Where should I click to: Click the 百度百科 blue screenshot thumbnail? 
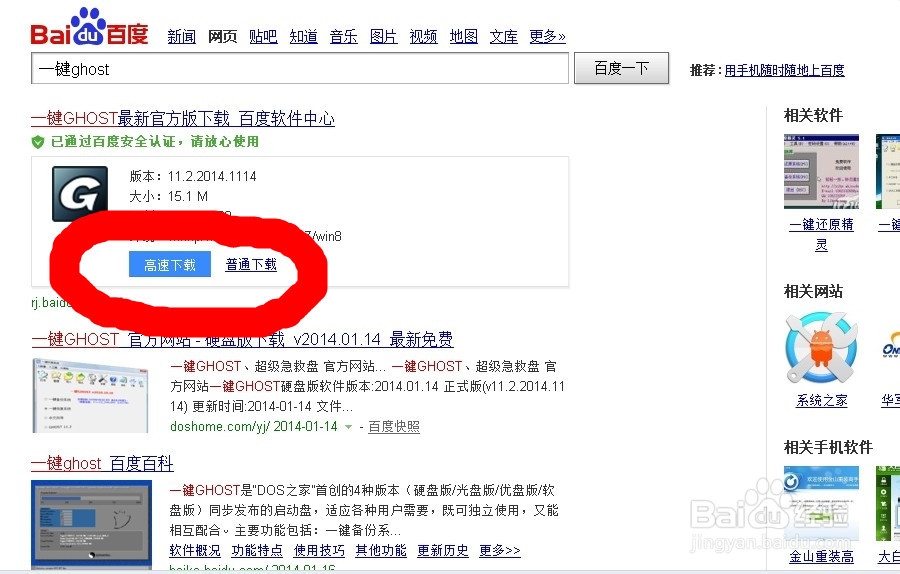click(x=91, y=525)
